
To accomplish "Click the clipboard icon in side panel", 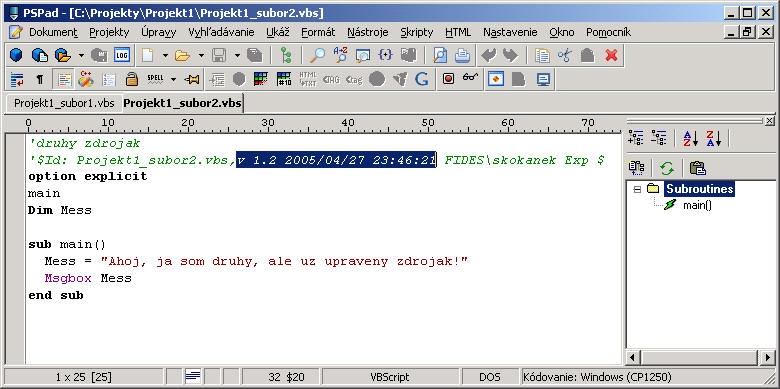I will [x=697, y=168].
